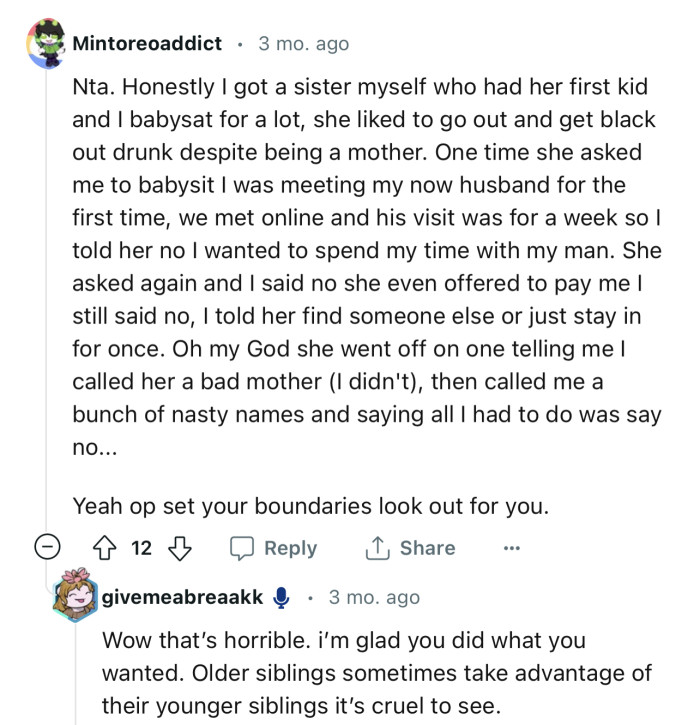Click the Share button label
The height and width of the screenshot is (725, 700).
[427, 548]
